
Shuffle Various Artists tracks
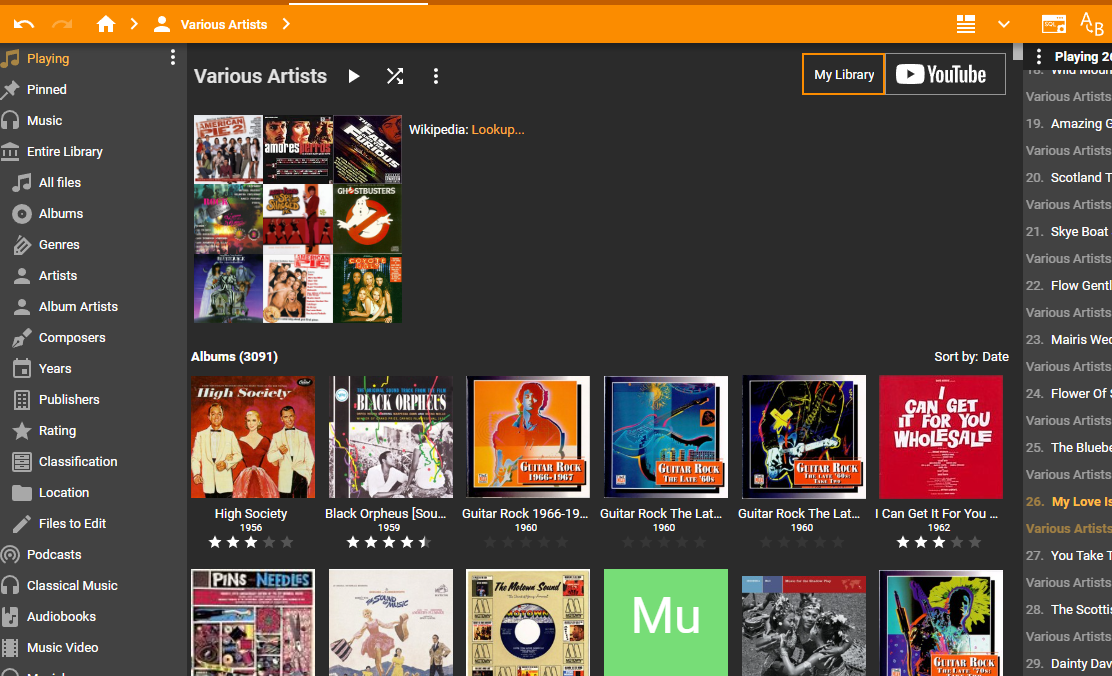pyautogui.click(x=395, y=76)
